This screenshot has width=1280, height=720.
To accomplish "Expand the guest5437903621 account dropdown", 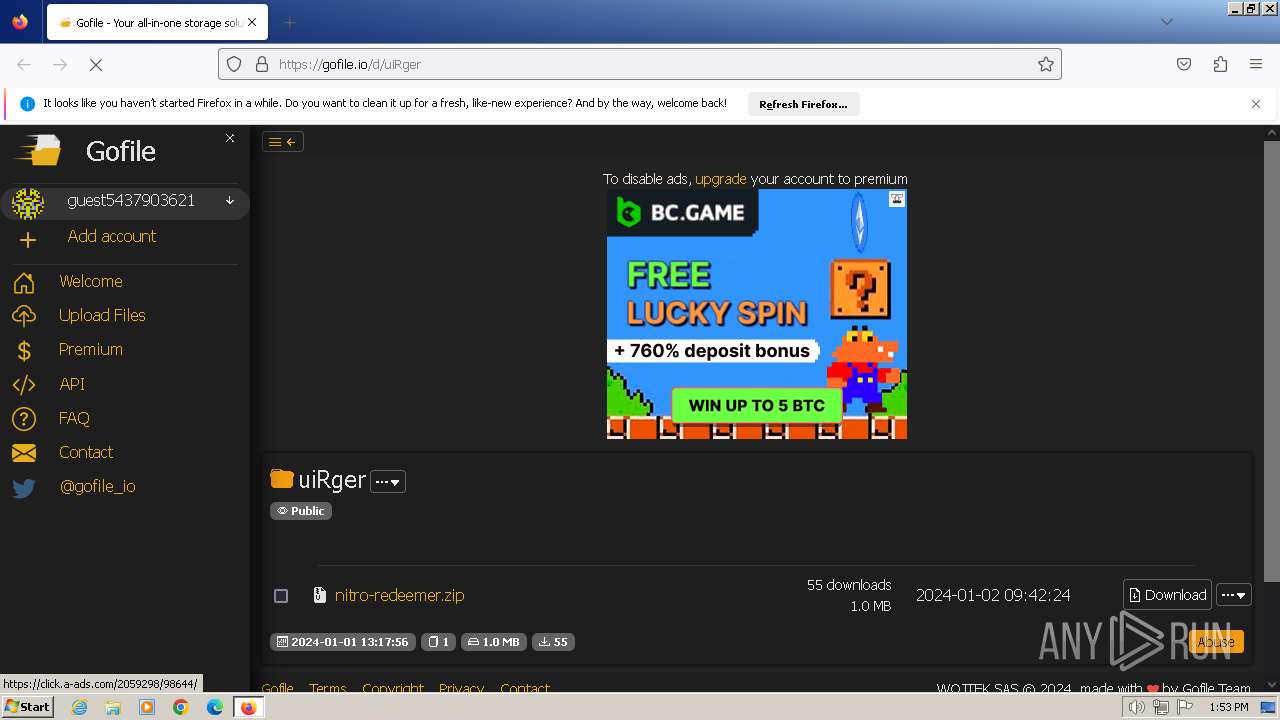I will coord(230,201).
